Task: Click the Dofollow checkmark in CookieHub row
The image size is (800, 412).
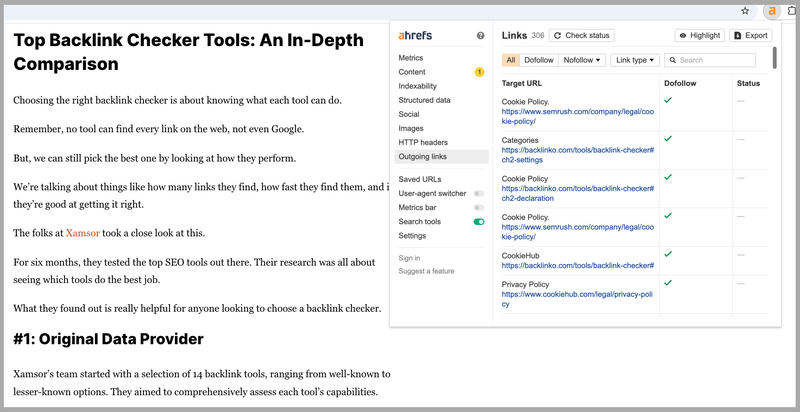Action: [668, 254]
